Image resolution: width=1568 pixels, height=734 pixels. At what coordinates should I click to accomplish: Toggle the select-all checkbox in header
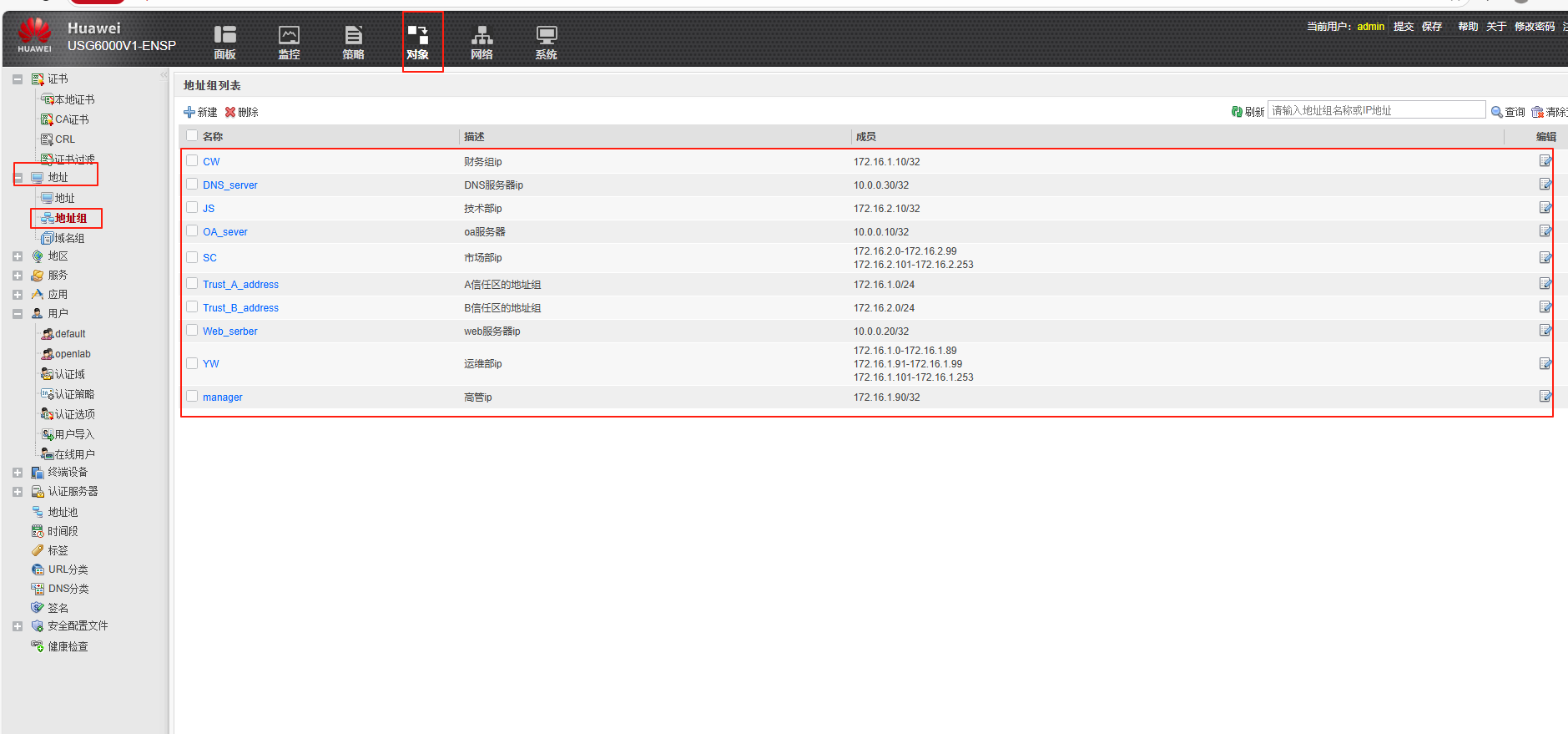point(192,135)
